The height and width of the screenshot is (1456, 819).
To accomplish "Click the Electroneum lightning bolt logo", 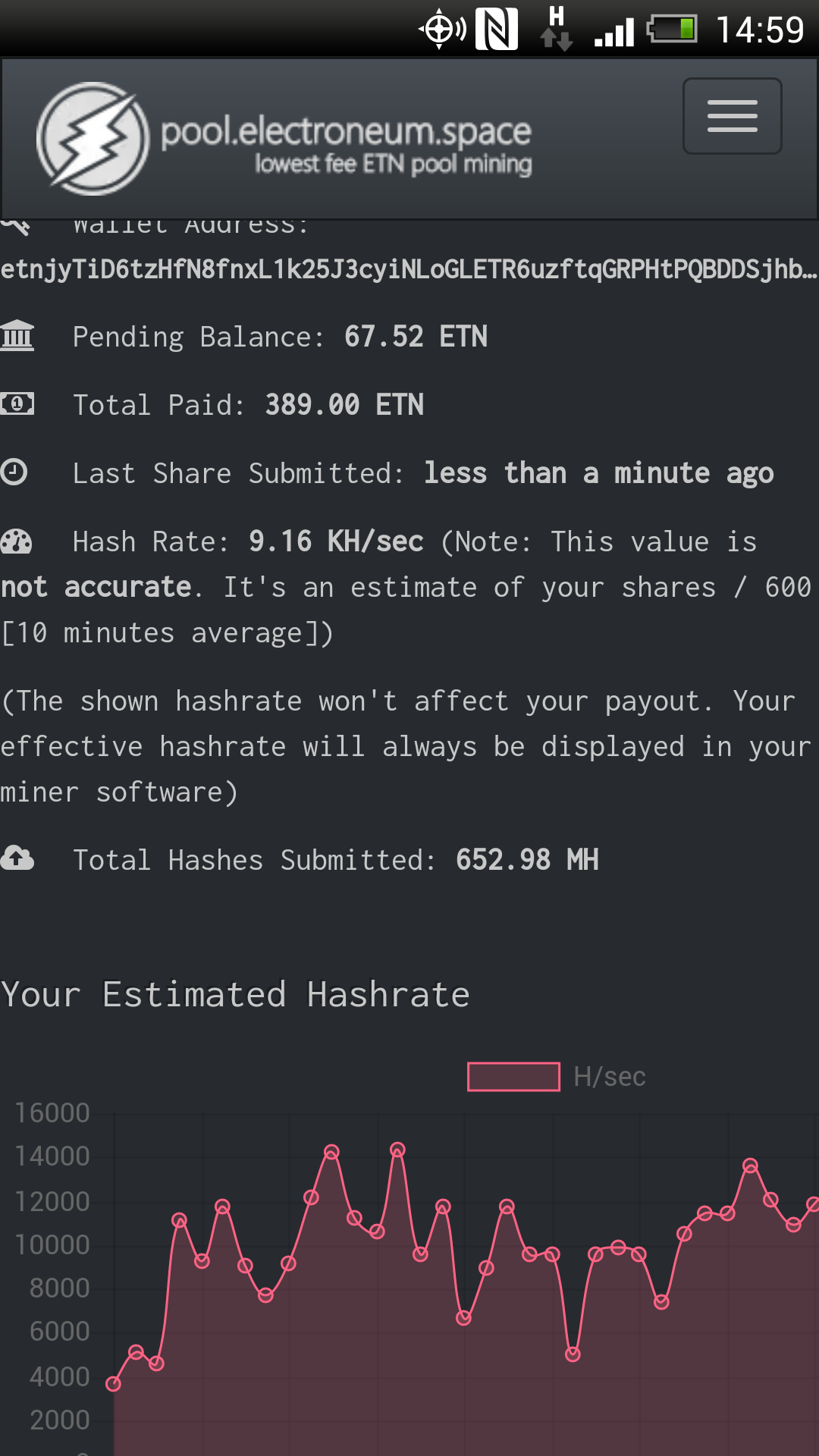I will point(93,138).
